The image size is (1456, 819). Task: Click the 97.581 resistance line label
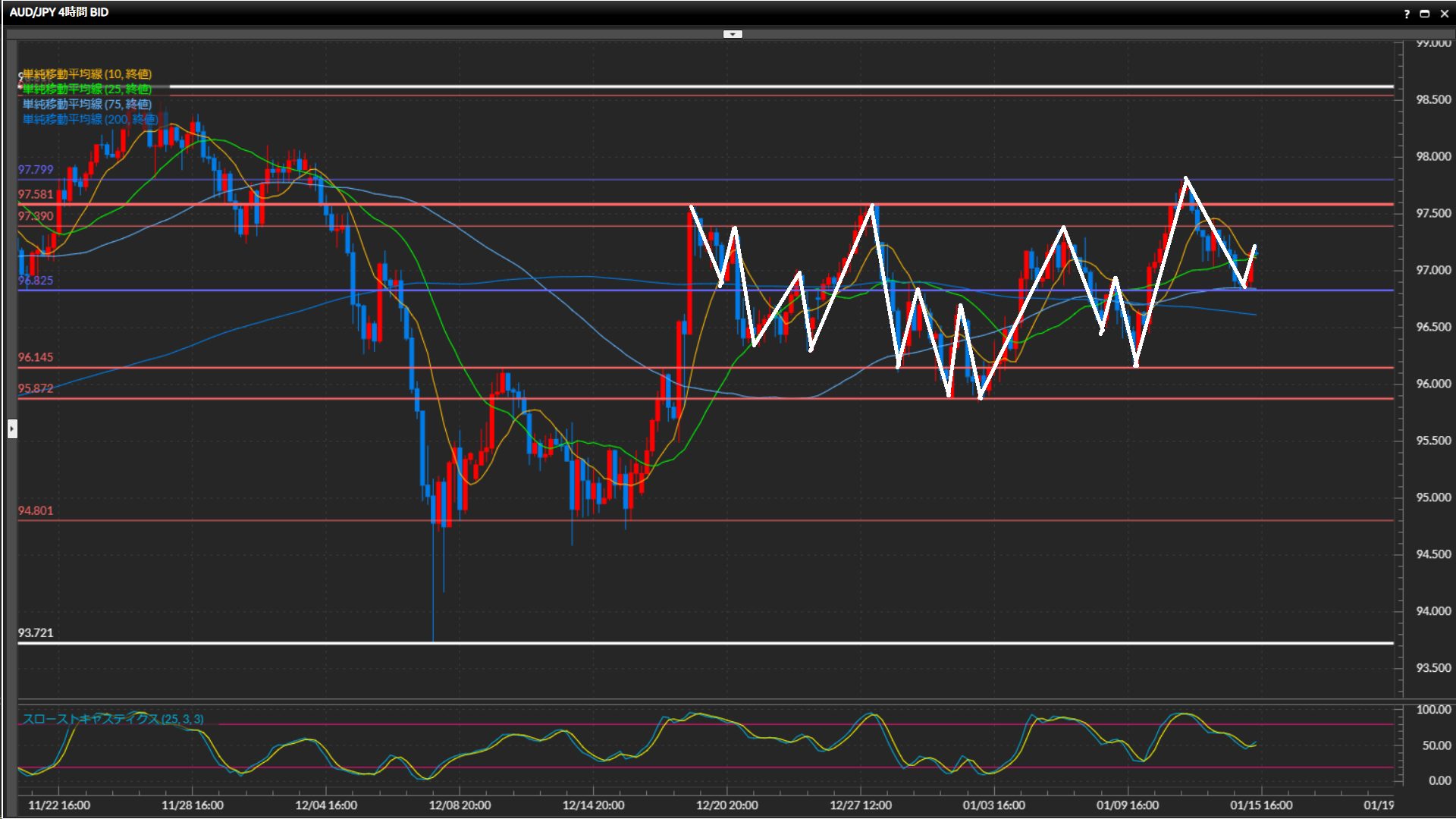[36, 195]
